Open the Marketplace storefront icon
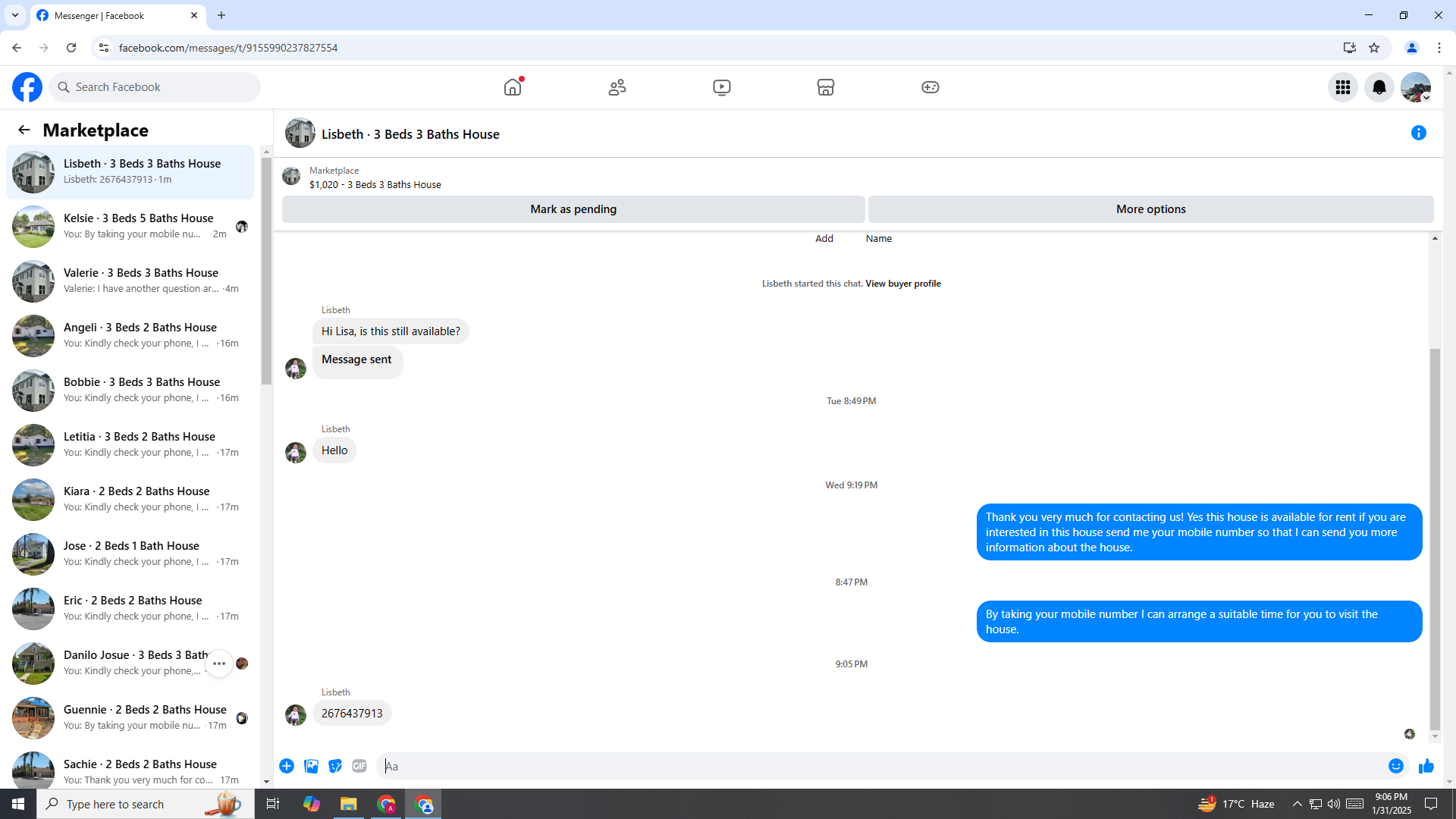The width and height of the screenshot is (1456, 819). point(826,87)
